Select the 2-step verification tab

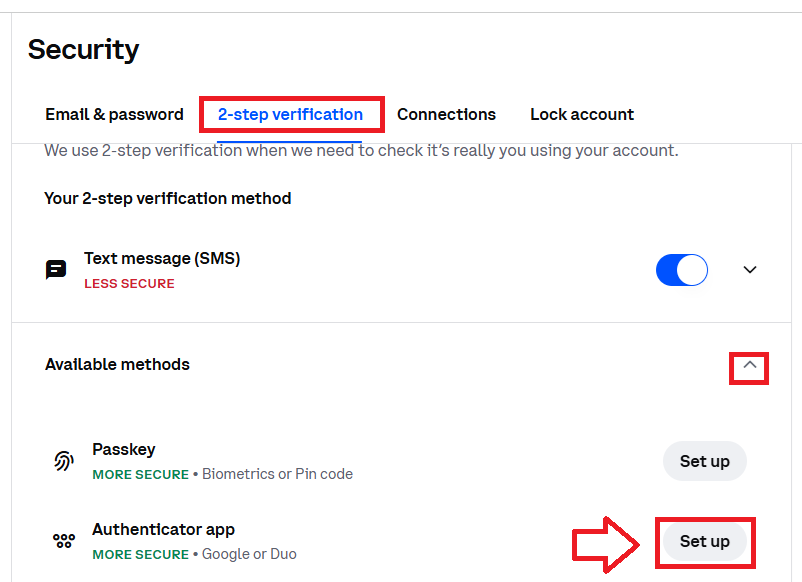[x=290, y=114]
